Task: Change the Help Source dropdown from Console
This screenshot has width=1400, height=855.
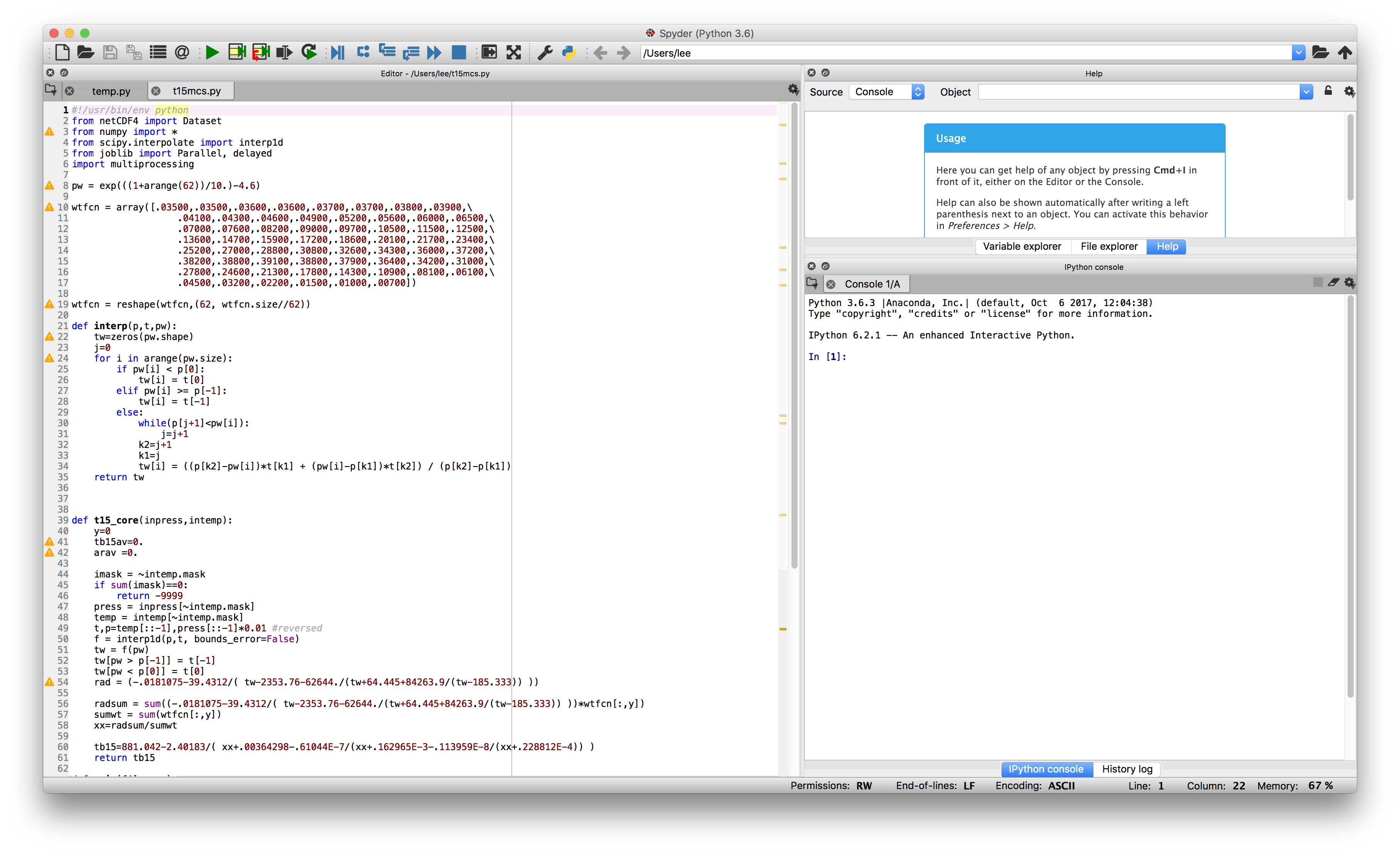Action: [887, 92]
